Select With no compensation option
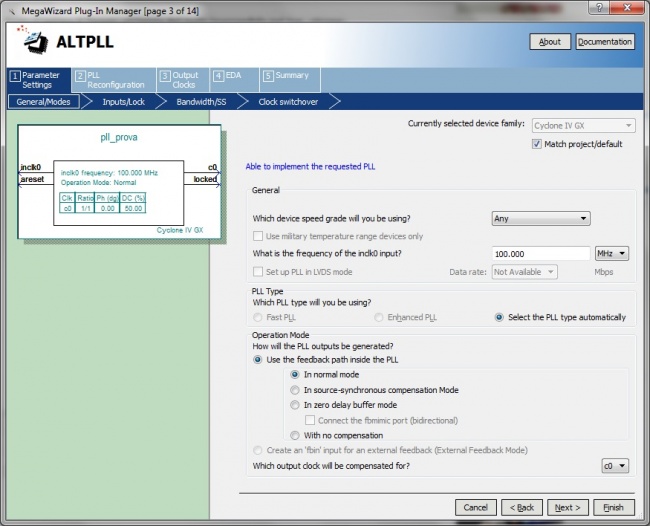Viewport: 650px width, 526px height. tap(295, 436)
